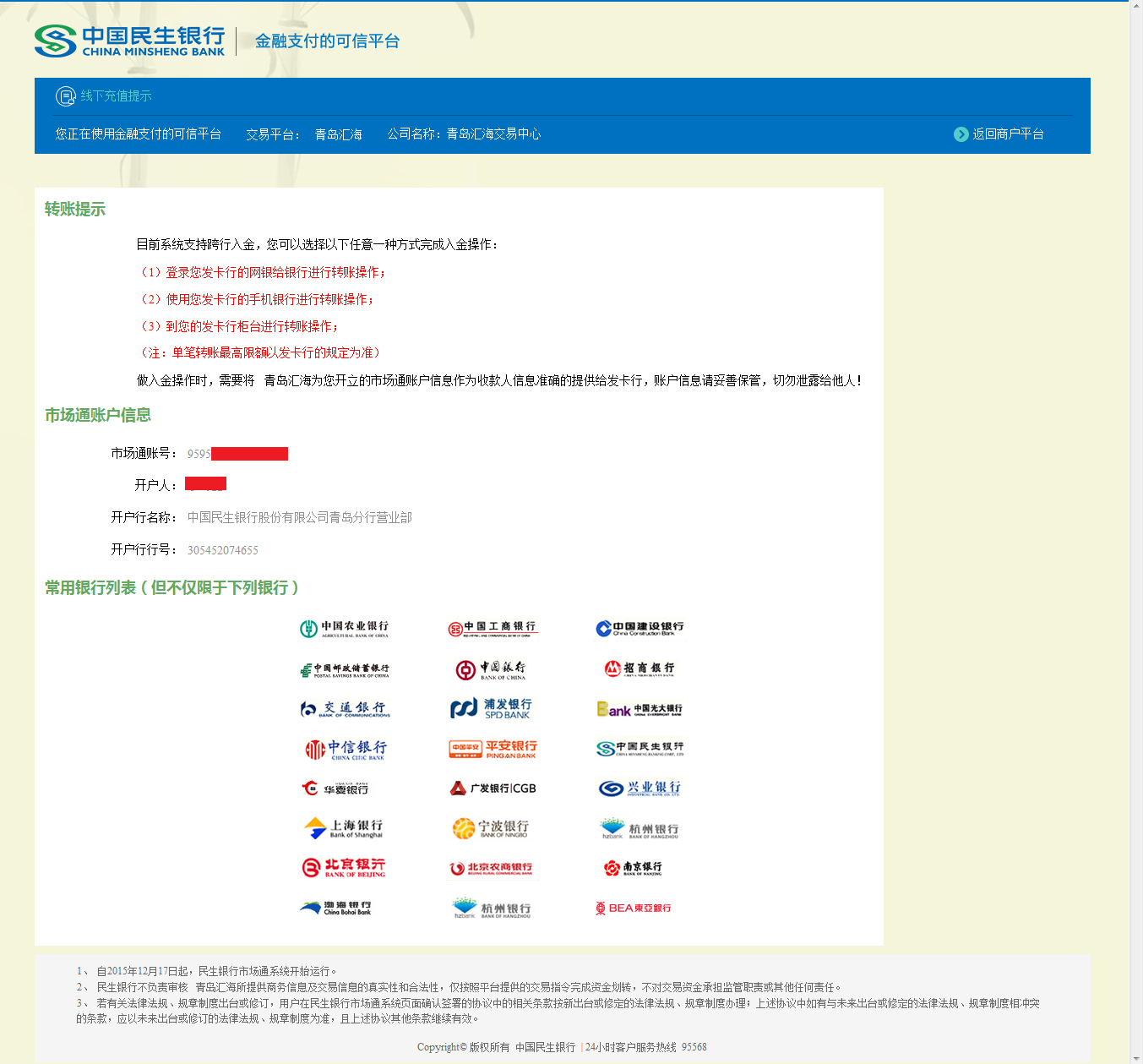
Task: Click the red line (2) 手机银行 instruction
Action: pos(256,299)
